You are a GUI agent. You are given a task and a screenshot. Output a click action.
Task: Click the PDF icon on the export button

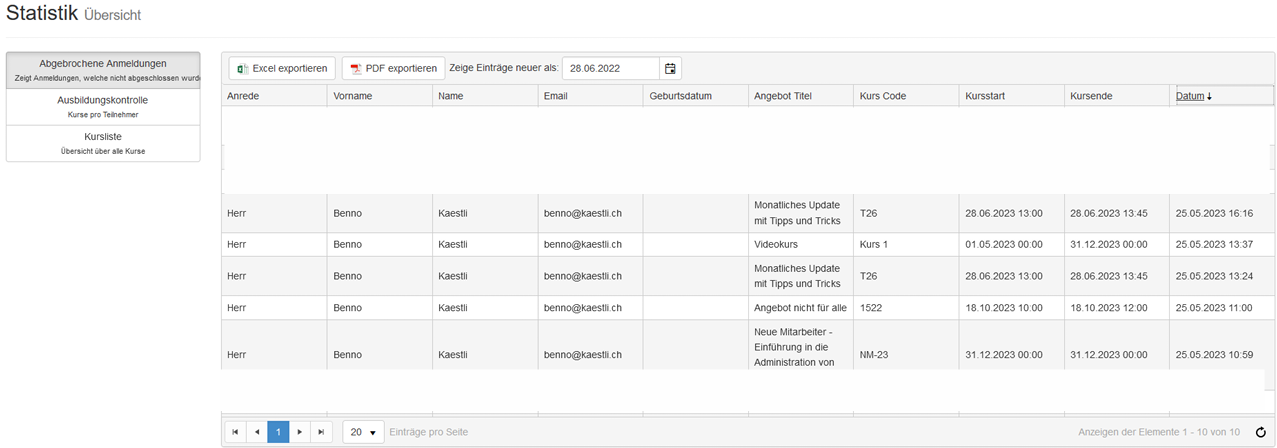coord(355,68)
